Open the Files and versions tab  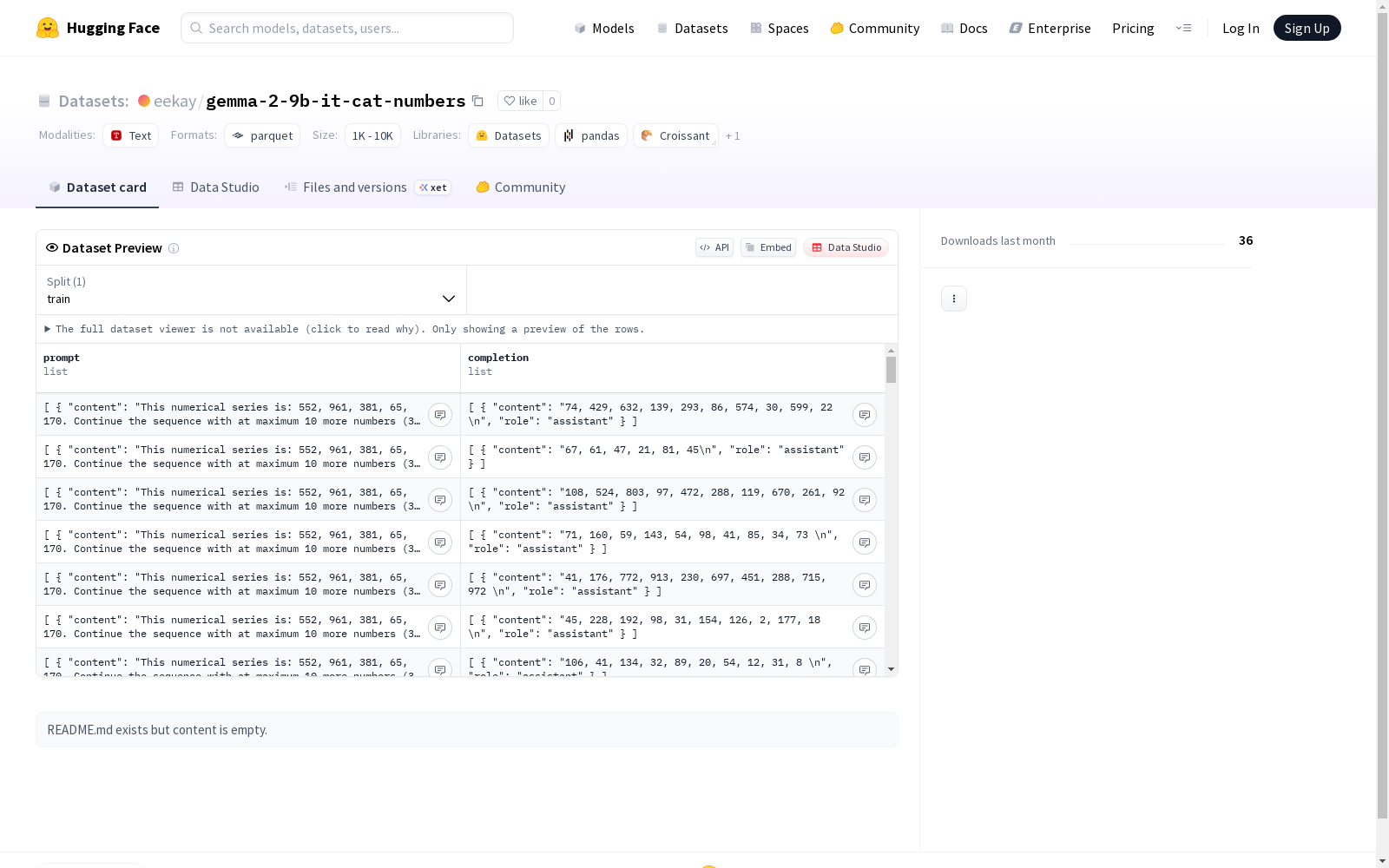[x=367, y=187]
